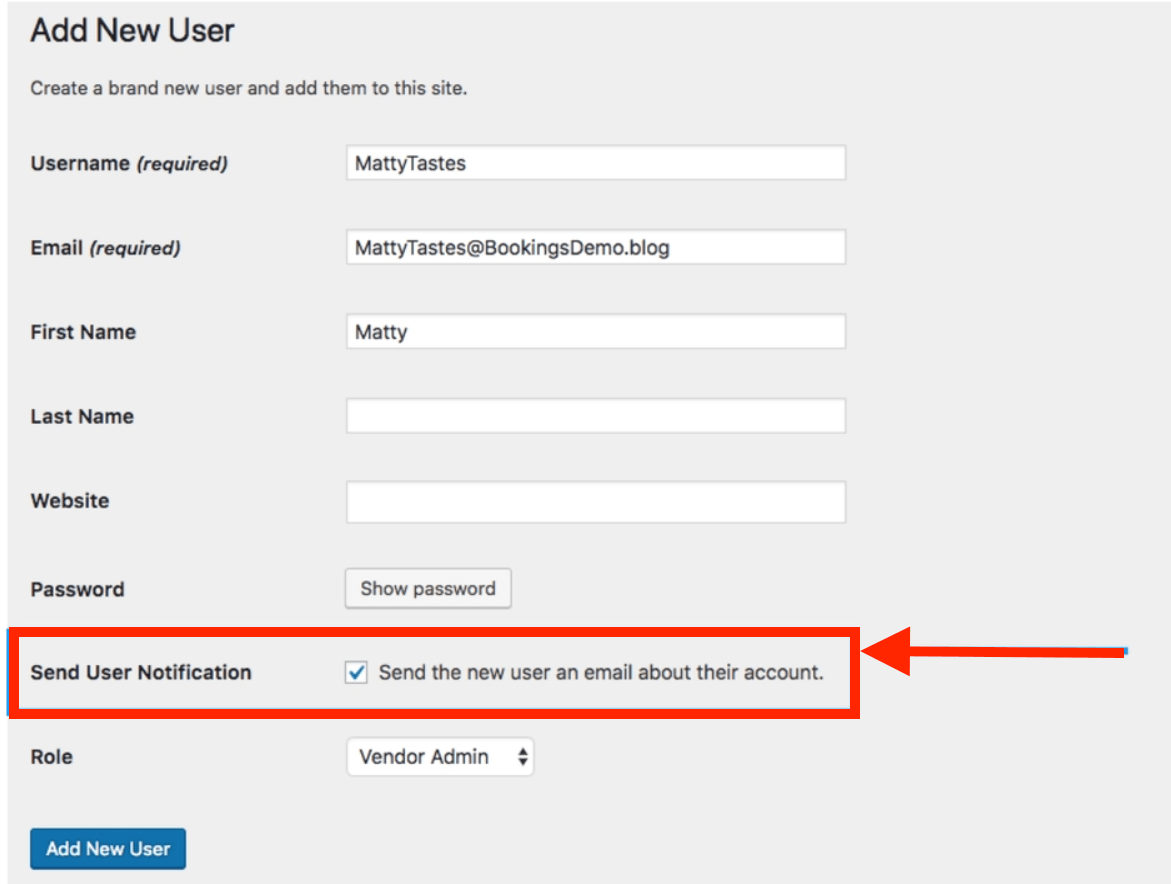Click the Password label

(x=77, y=589)
